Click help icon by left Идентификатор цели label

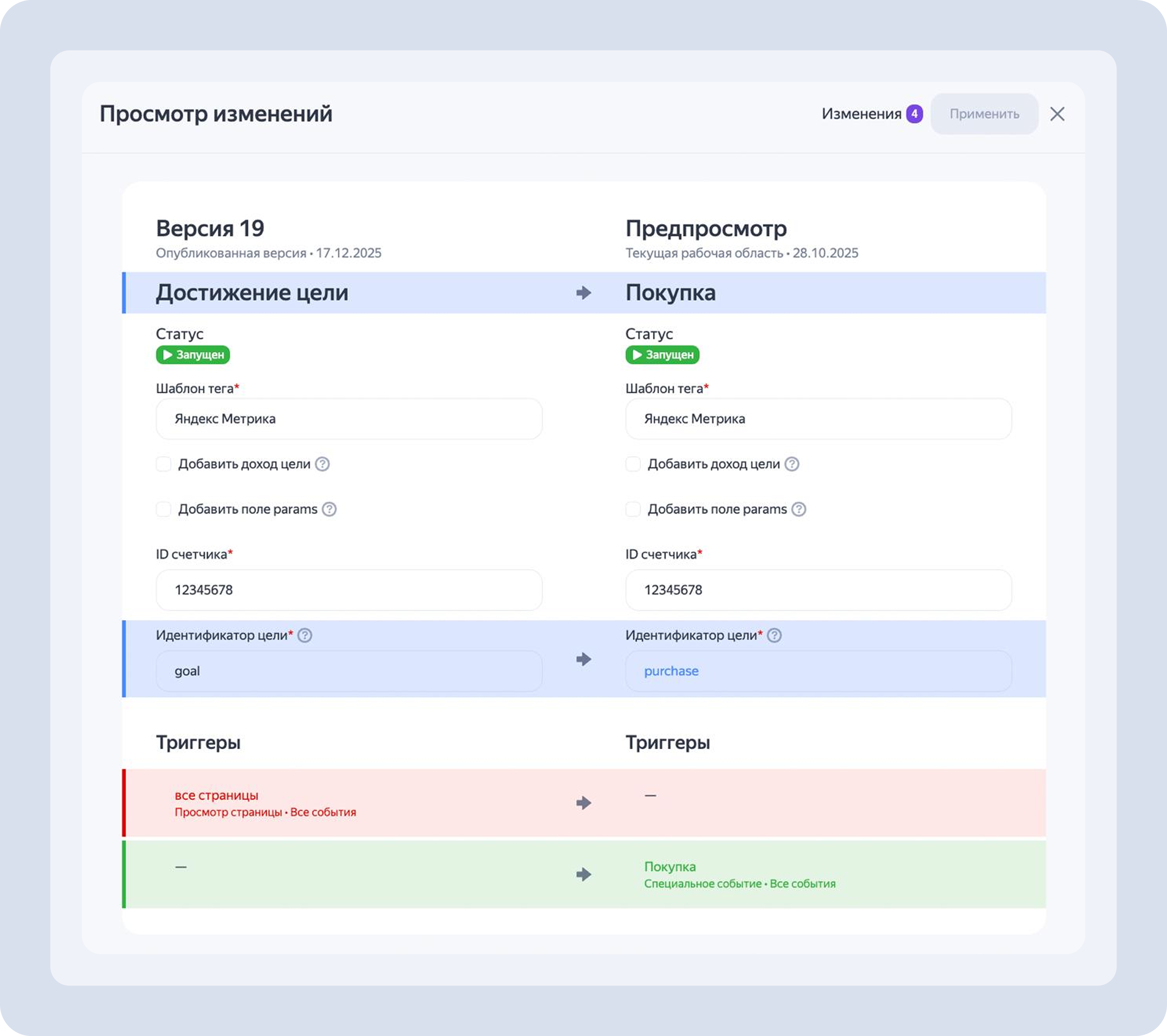tap(305, 635)
